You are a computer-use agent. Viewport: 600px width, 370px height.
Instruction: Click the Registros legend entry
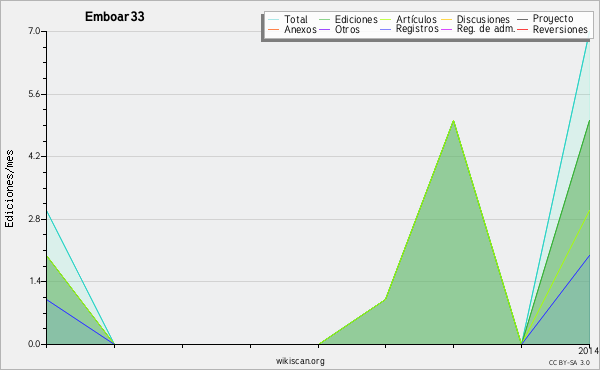417,29
